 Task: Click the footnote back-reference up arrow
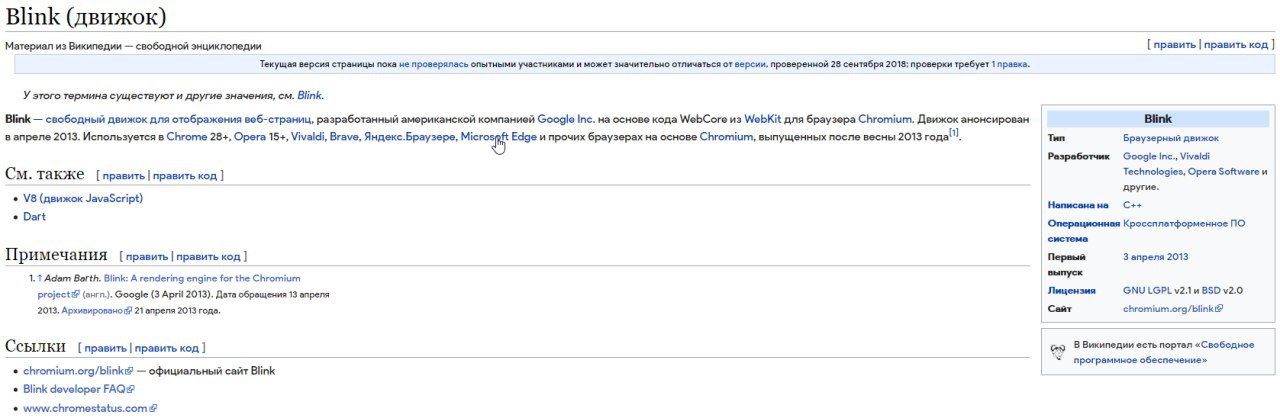[x=40, y=278]
